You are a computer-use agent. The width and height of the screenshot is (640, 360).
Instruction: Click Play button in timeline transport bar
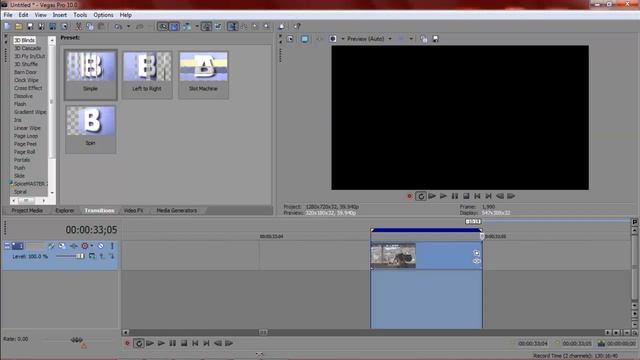tap(161, 343)
